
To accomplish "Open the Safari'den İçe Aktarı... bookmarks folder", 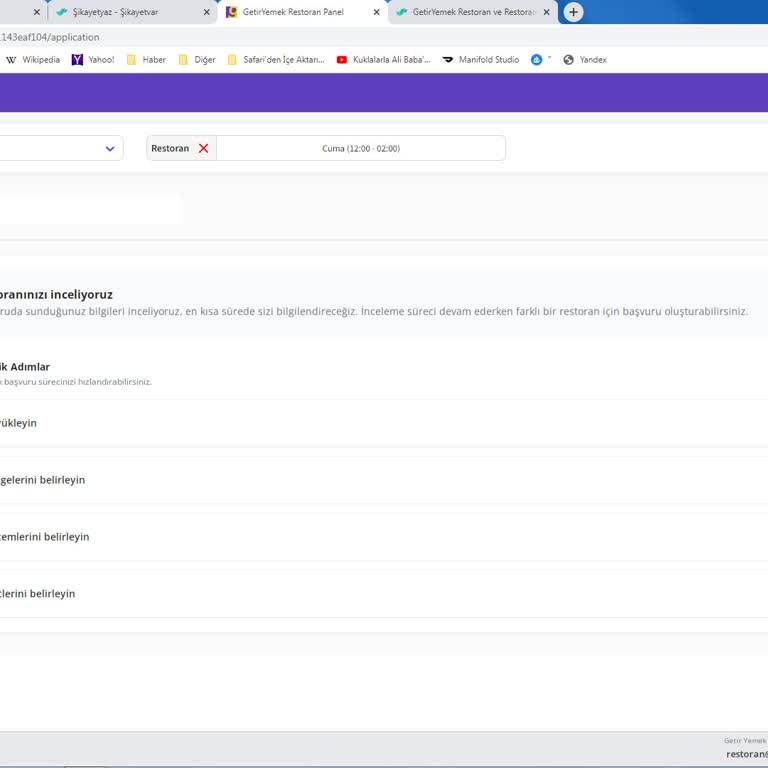I will tap(276, 60).
